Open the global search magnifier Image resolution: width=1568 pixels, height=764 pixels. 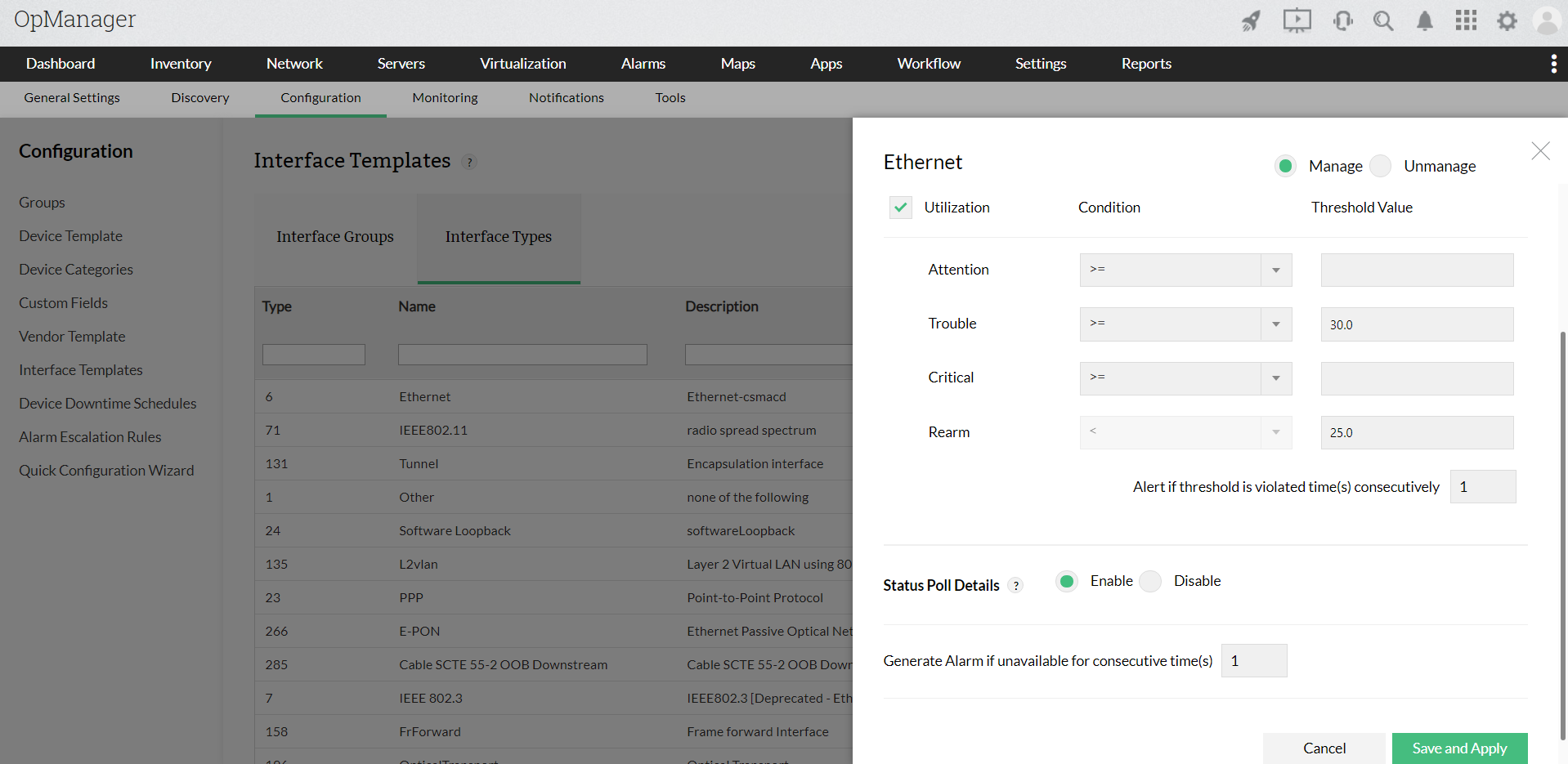click(1383, 20)
